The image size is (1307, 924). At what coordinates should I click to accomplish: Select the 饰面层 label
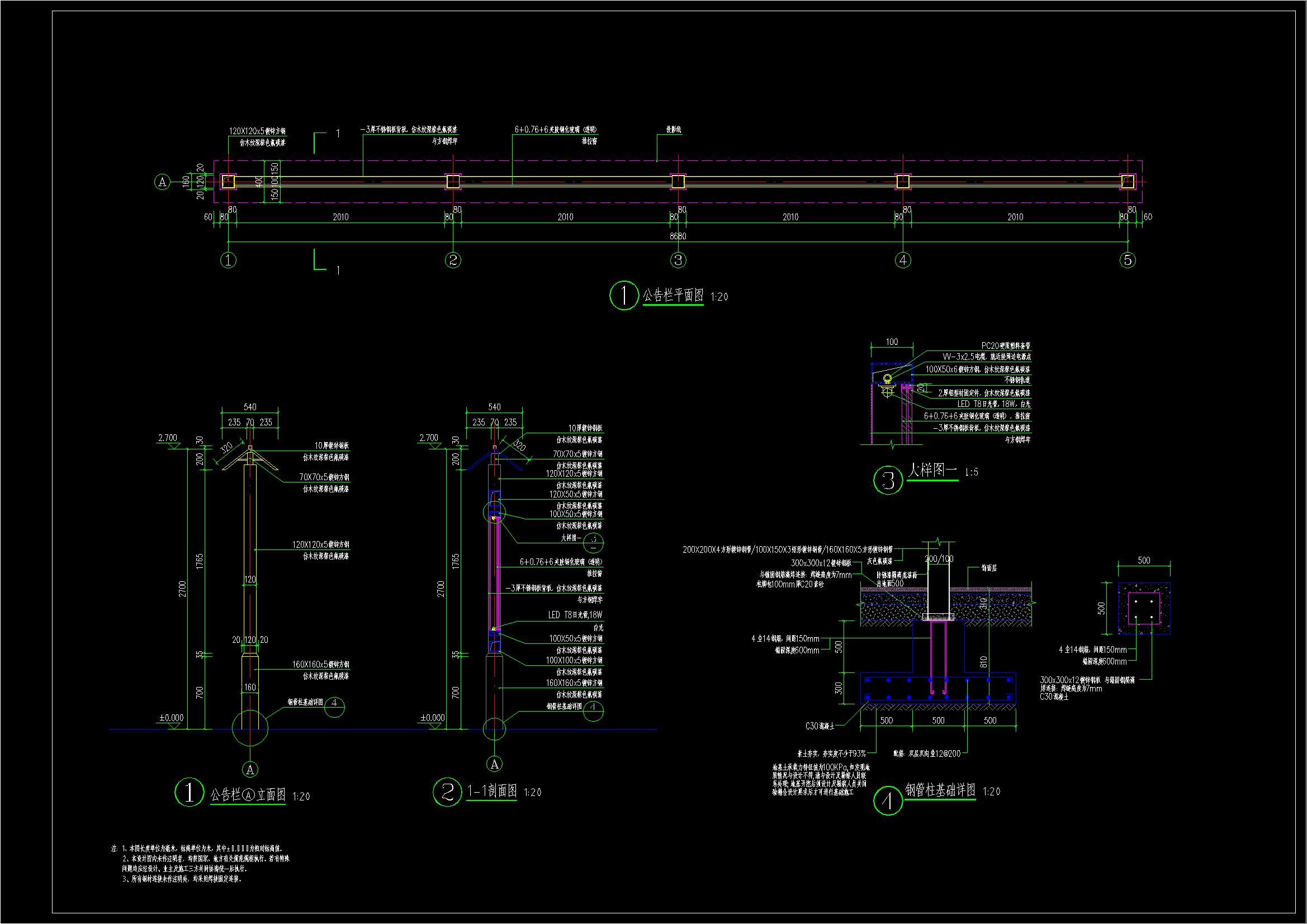989,567
